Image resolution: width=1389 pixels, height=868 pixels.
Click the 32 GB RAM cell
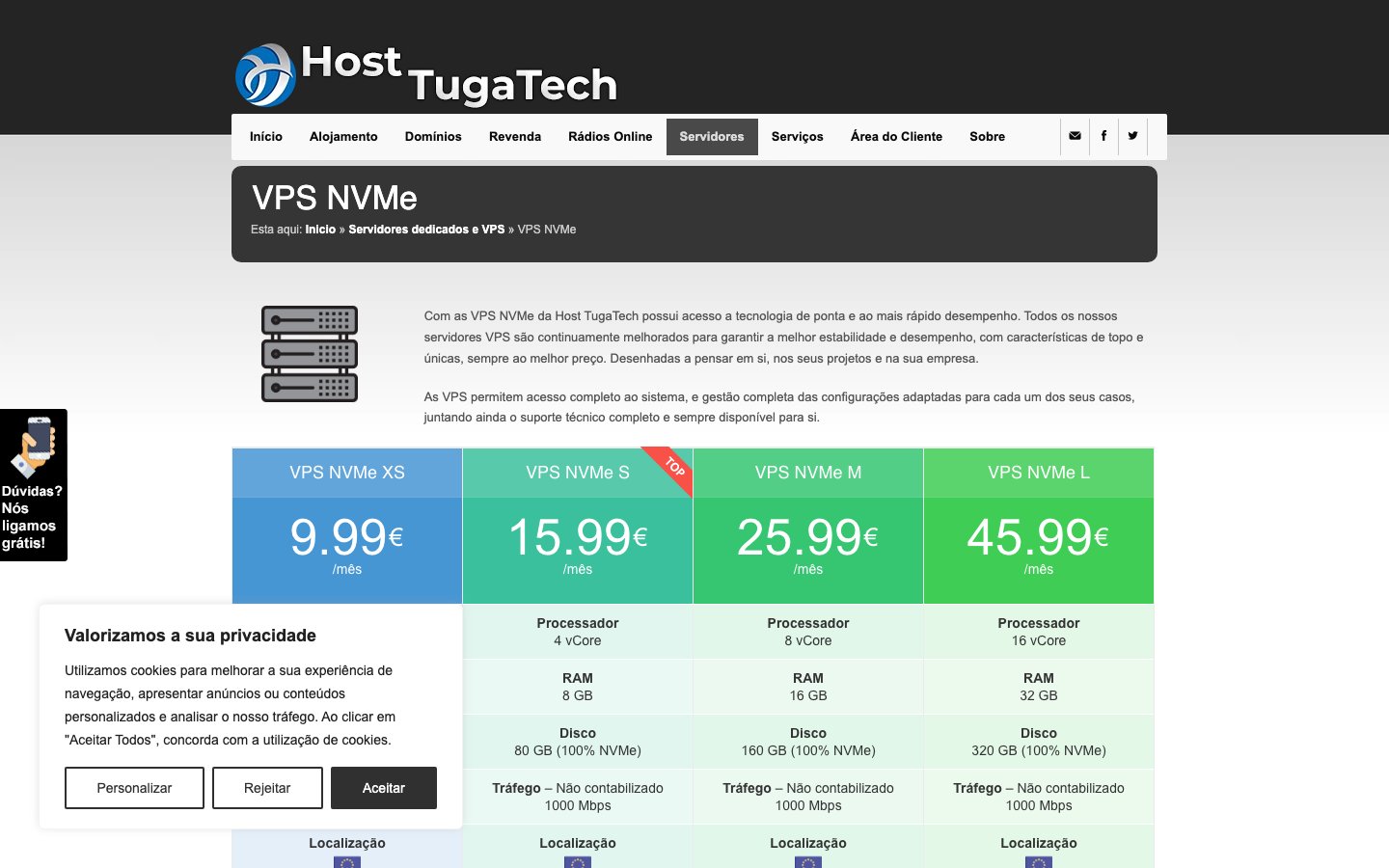tap(1039, 687)
